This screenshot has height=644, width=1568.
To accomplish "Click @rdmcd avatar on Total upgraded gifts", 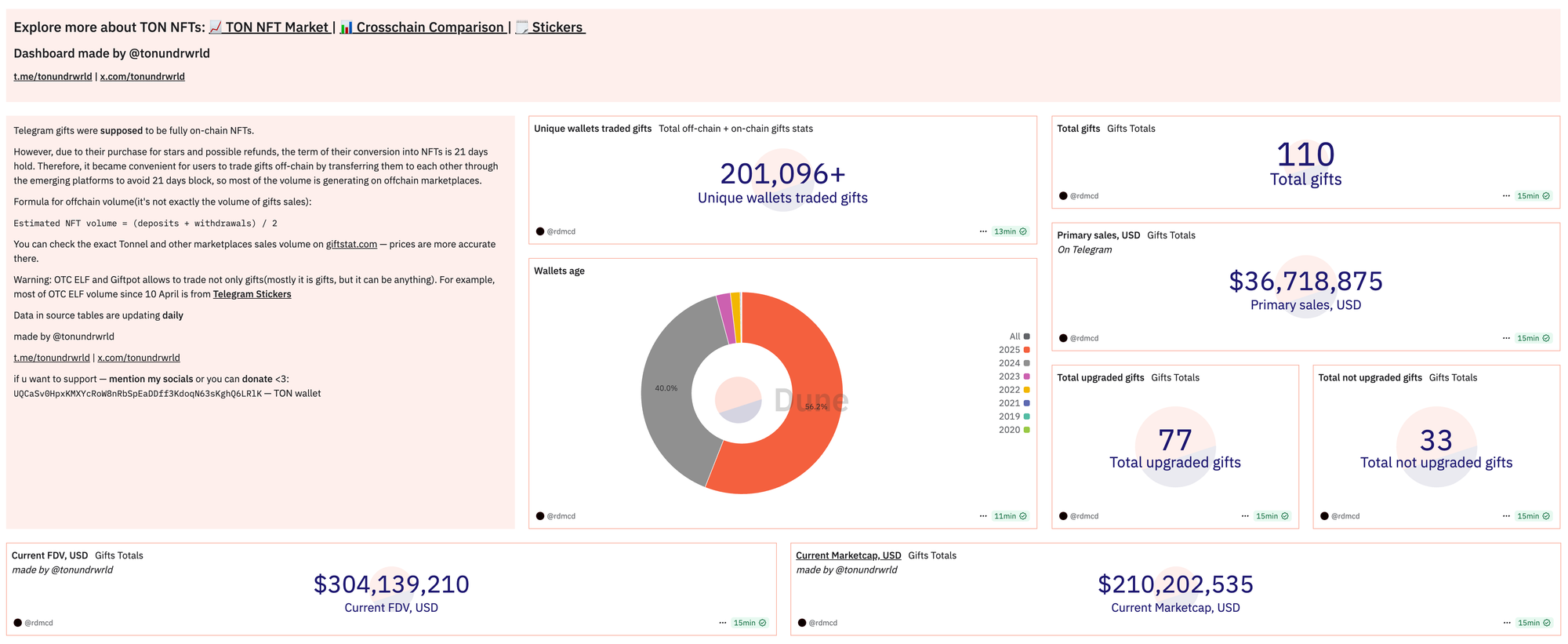I will point(1063,516).
